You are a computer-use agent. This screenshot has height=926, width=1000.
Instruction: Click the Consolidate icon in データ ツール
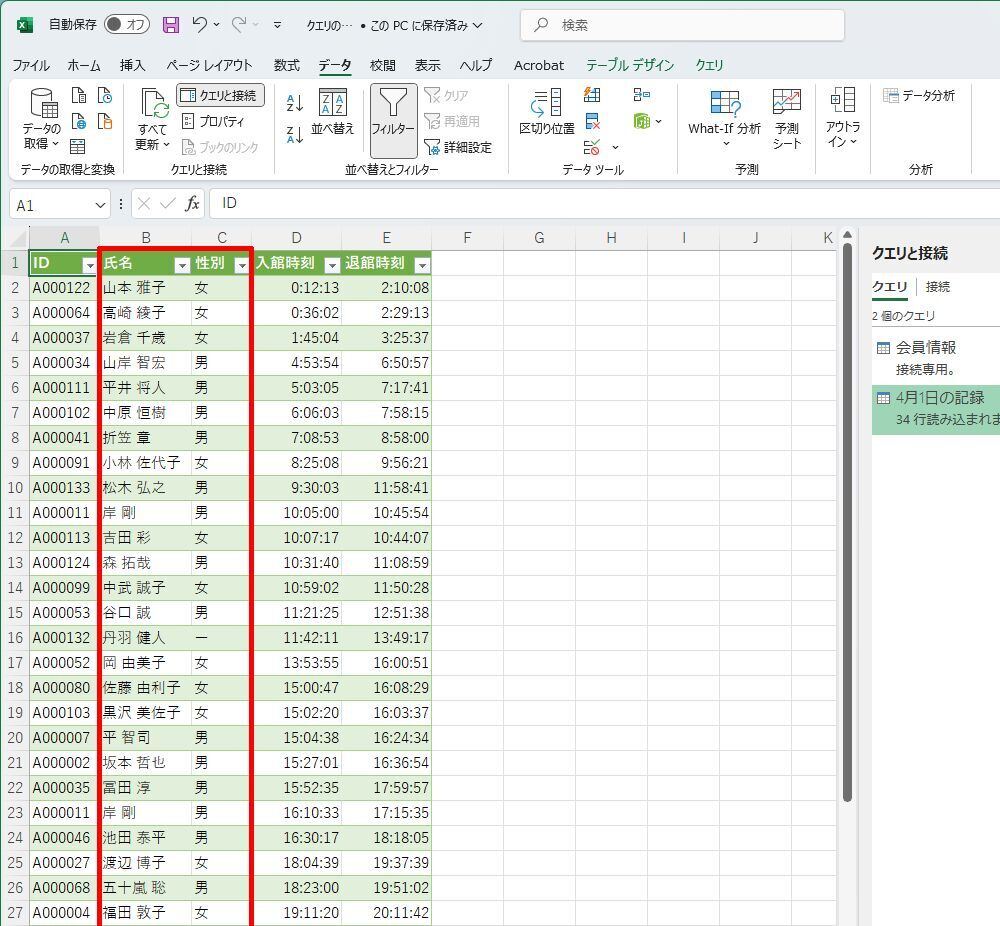(642, 95)
